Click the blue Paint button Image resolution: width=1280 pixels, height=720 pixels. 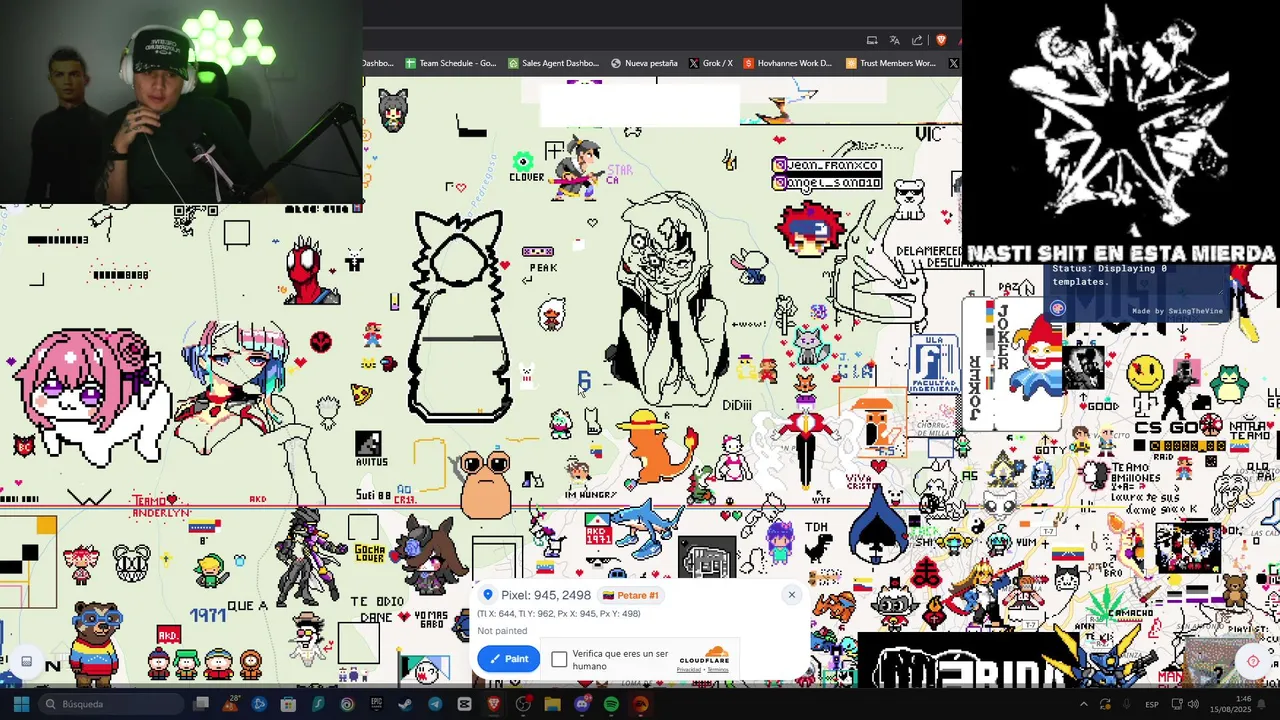[x=509, y=659]
